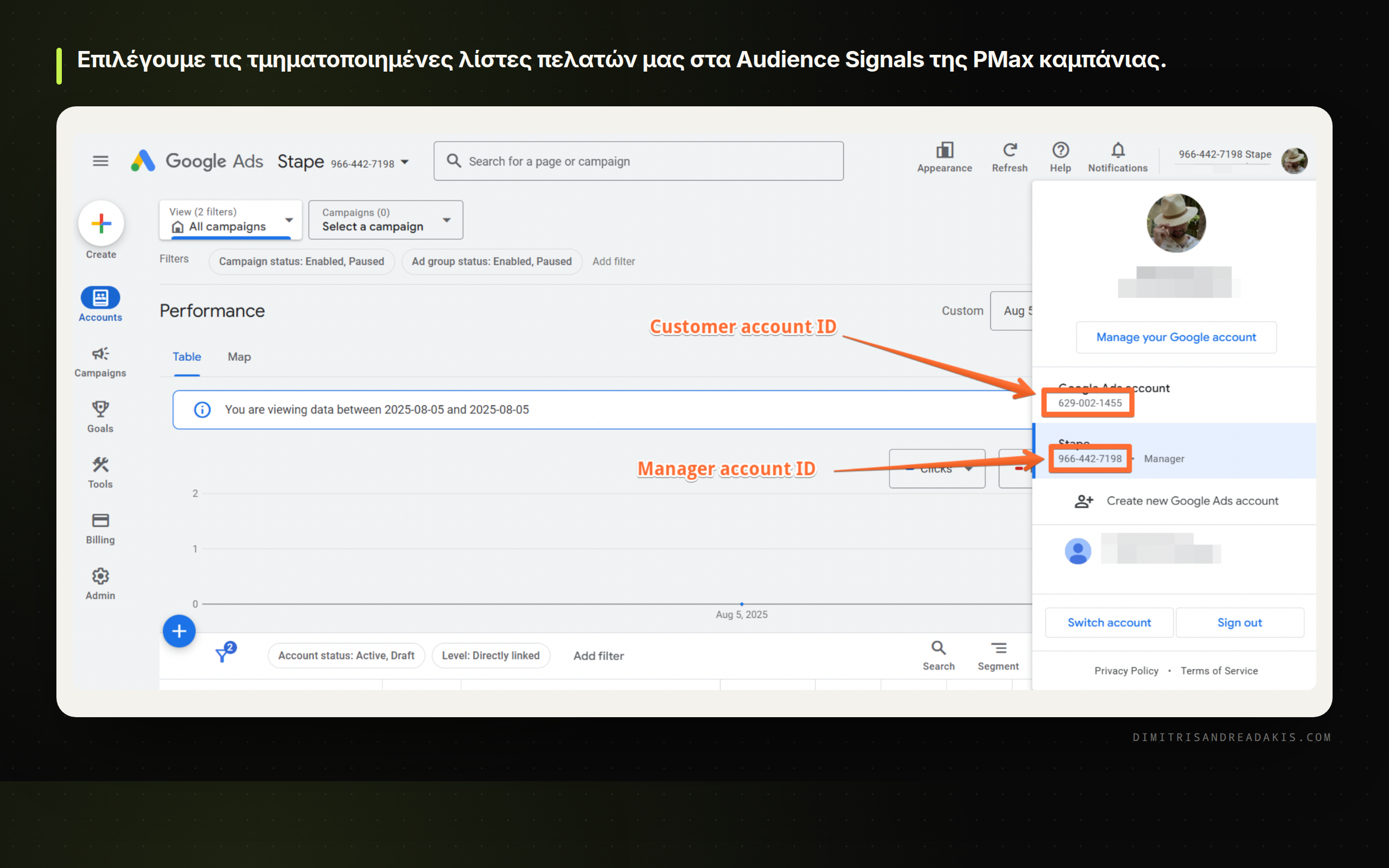Click the add-person icon for new account
1389x868 pixels.
coord(1084,501)
